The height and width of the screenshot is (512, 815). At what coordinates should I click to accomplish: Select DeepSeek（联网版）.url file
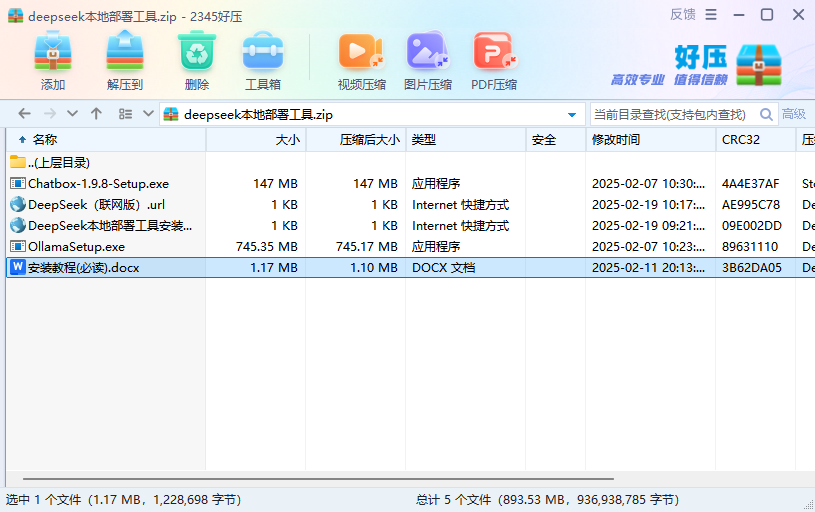[x=411, y=205]
